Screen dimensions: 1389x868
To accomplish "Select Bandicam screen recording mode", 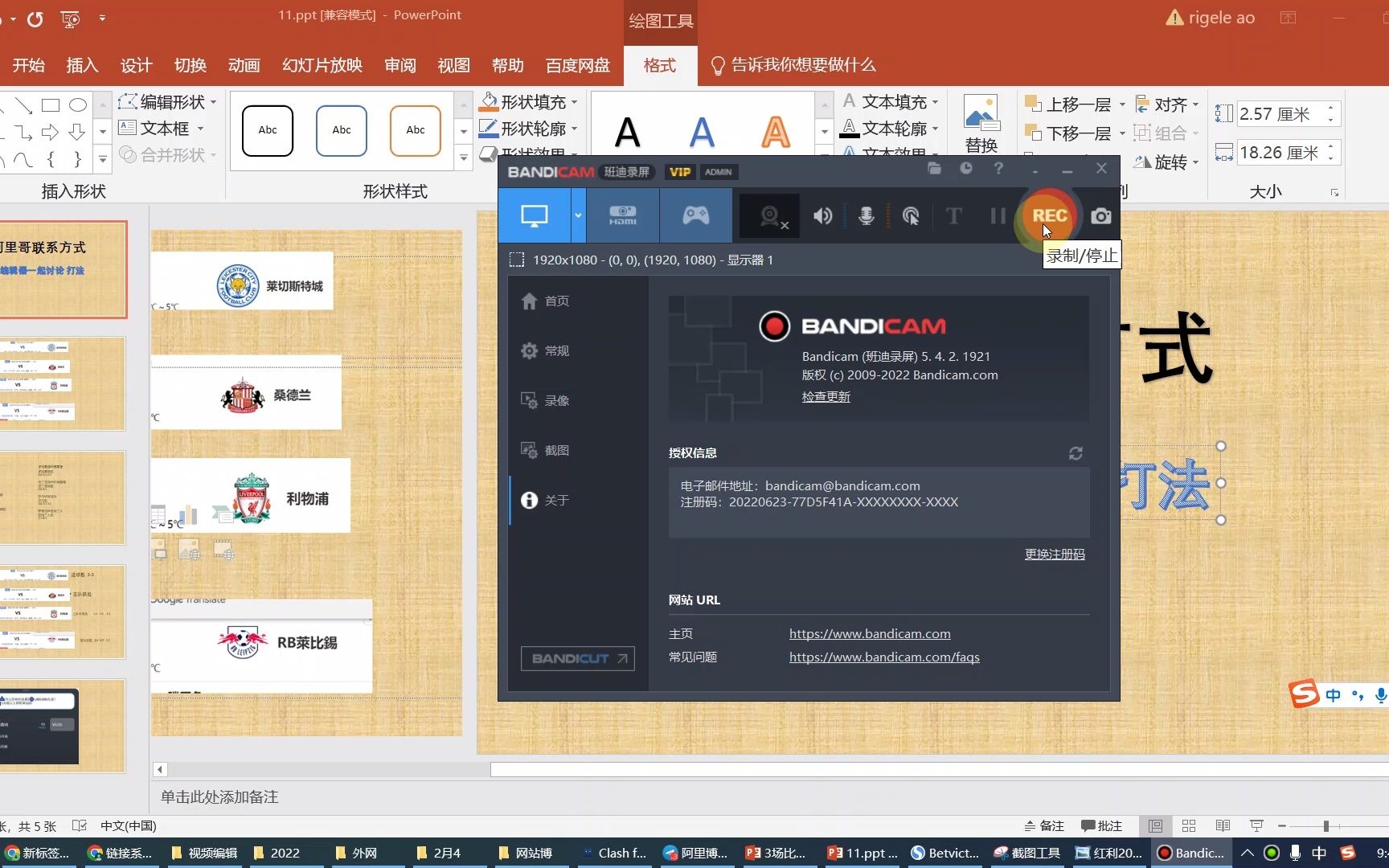I will (535, 215).
